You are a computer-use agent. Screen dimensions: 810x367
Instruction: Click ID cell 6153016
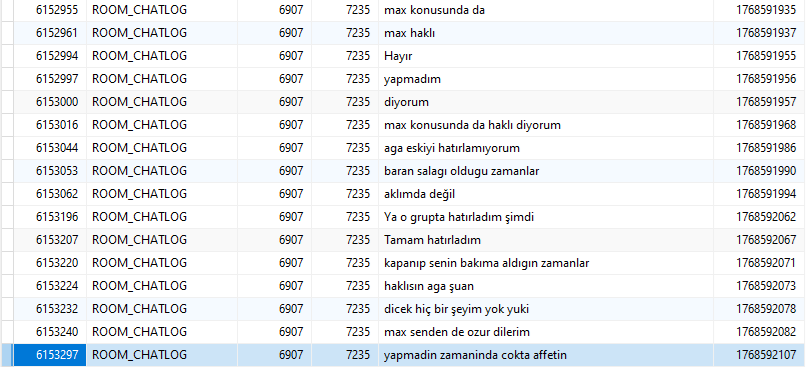[x=50, y=125]
